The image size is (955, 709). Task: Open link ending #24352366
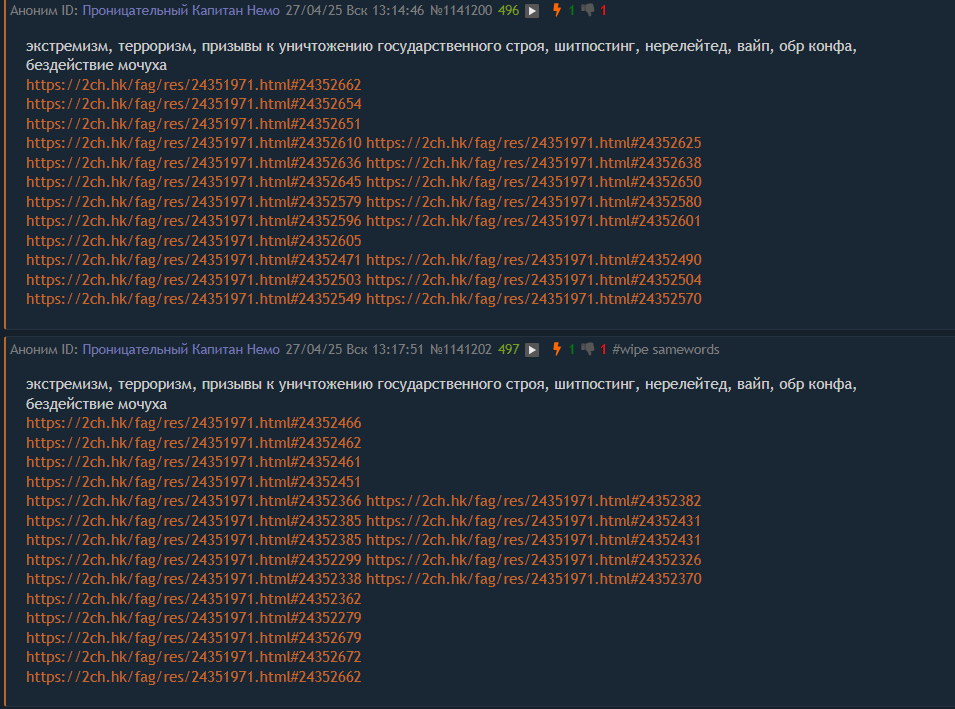[x=194, y=501]
